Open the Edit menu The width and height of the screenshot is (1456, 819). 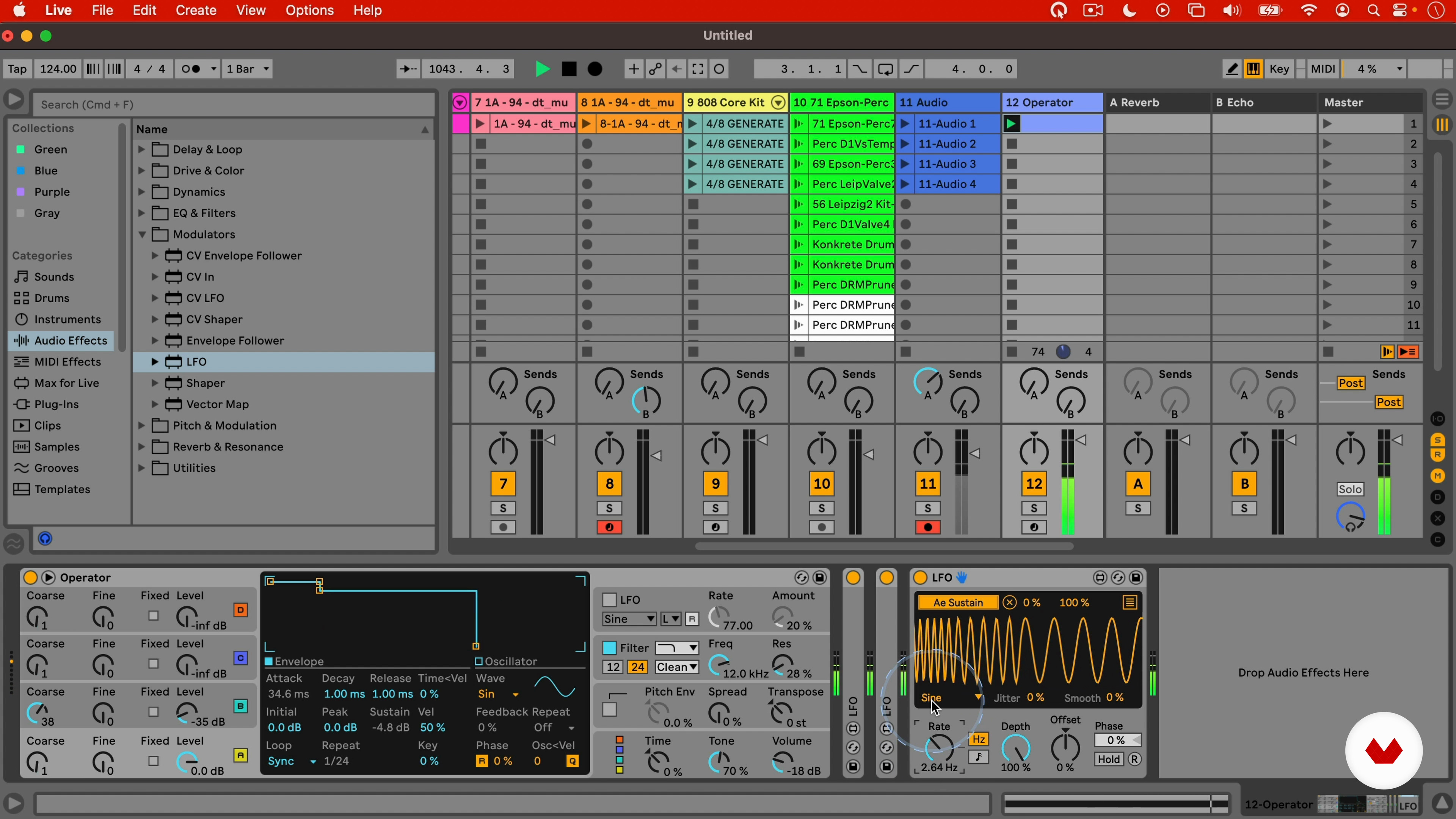coord(145,10)
